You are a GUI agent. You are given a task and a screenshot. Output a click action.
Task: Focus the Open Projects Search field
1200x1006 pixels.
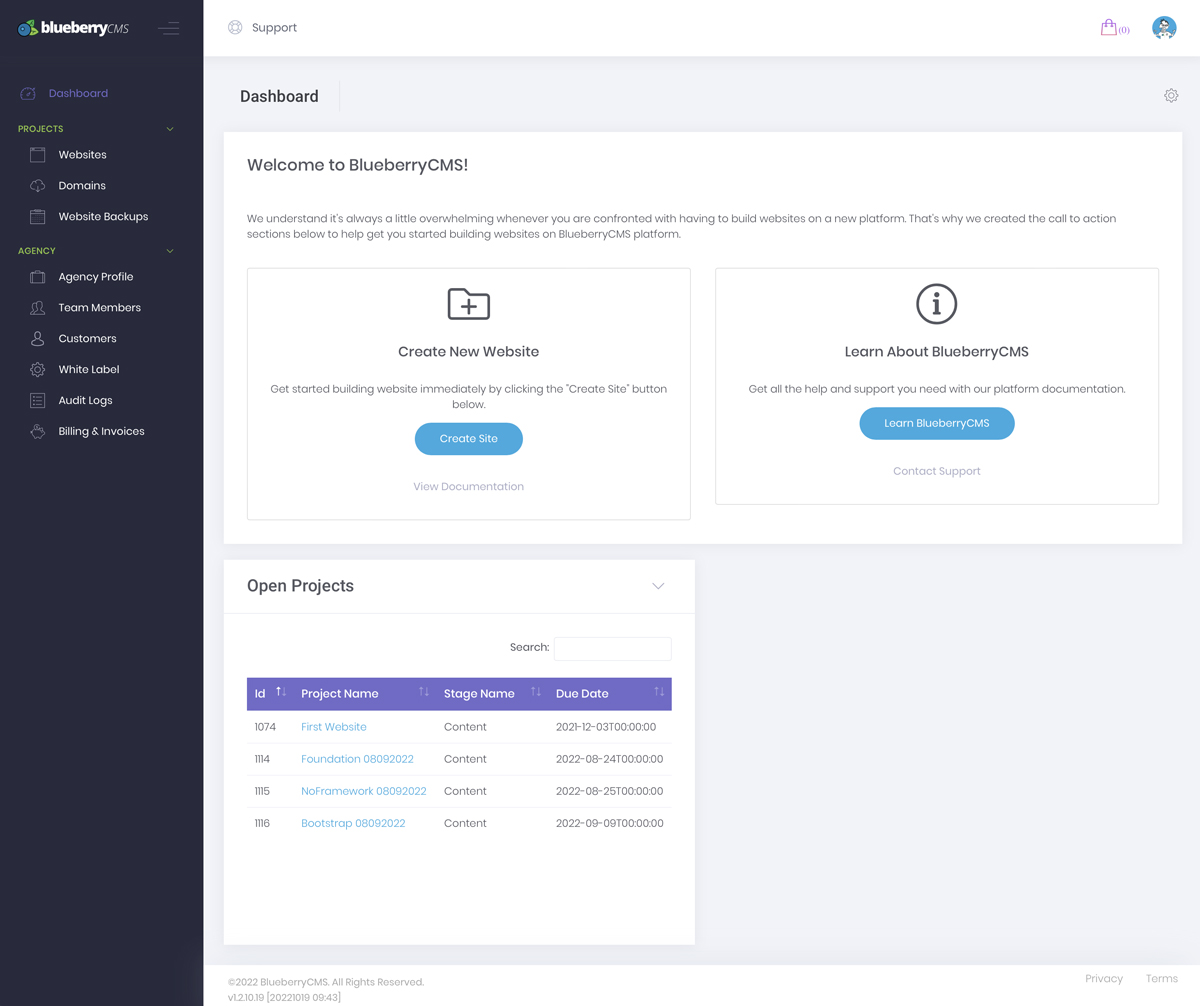(613, 648)
